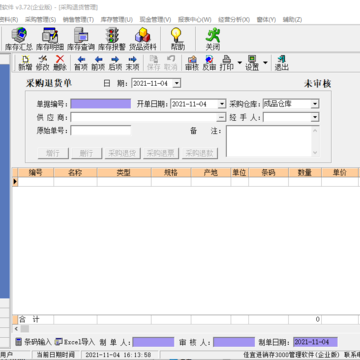Click the 审核人 field
This screenshot has width=360, height=360.
tap(234, 342)
